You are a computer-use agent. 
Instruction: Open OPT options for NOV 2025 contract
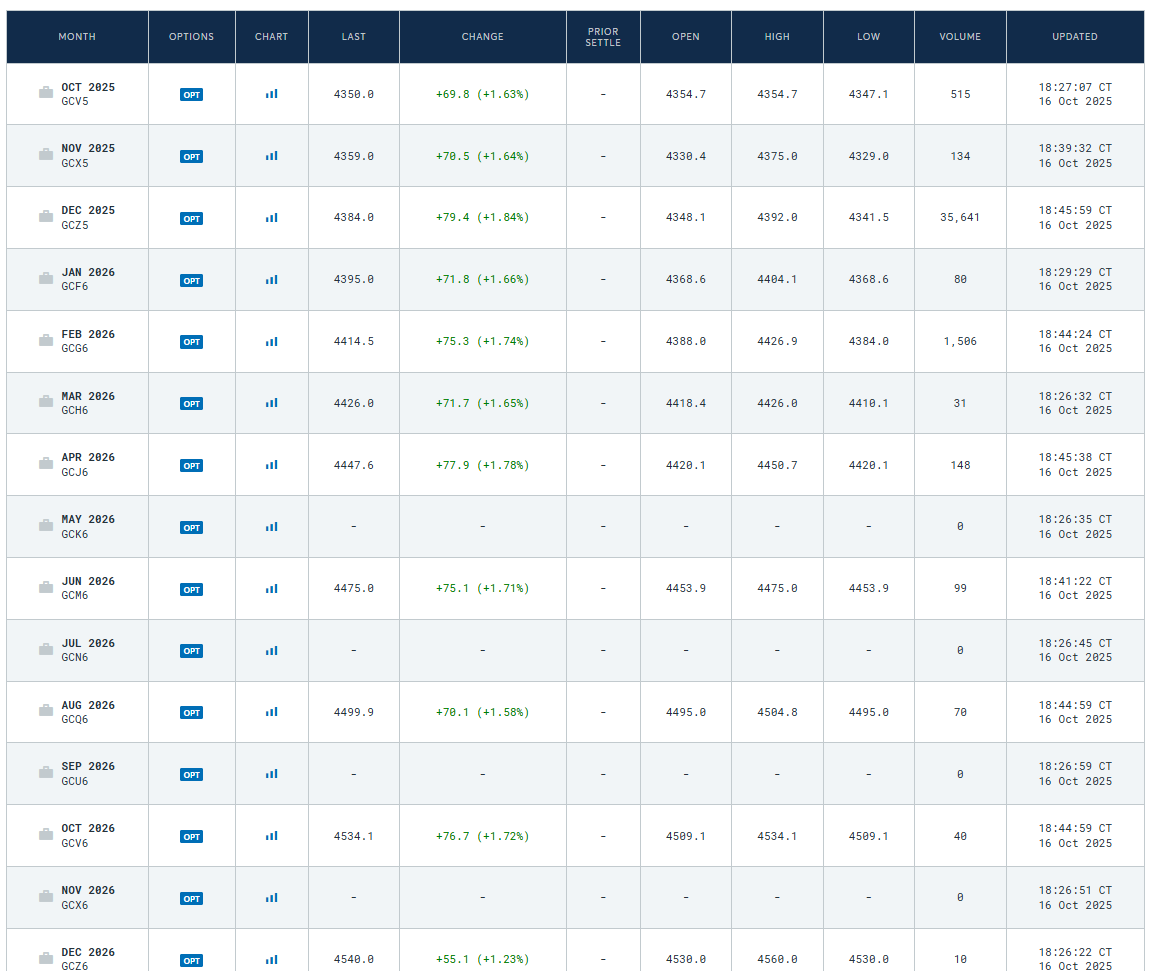(192, 157)
